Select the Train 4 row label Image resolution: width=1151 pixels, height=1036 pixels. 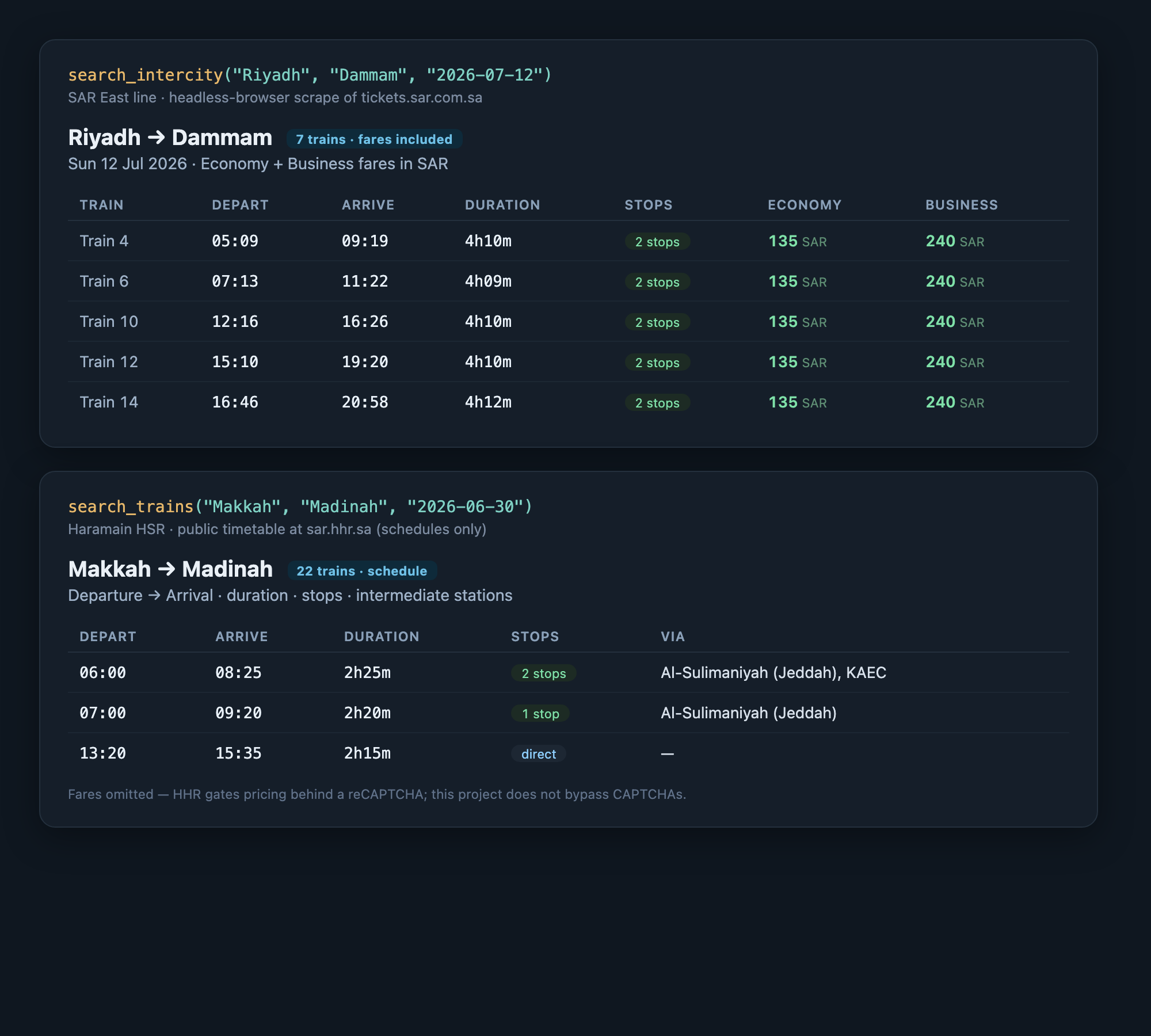tap(104, 241)
